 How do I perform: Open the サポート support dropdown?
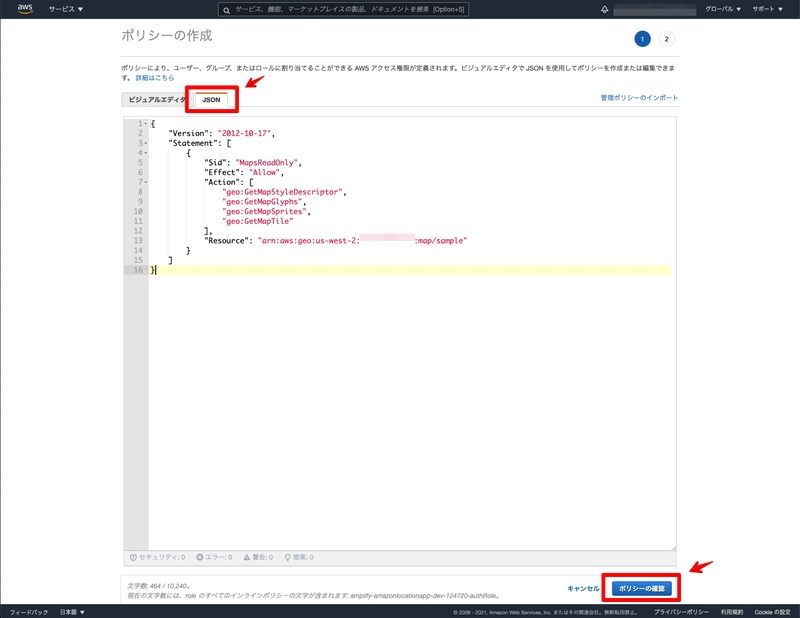767,9
